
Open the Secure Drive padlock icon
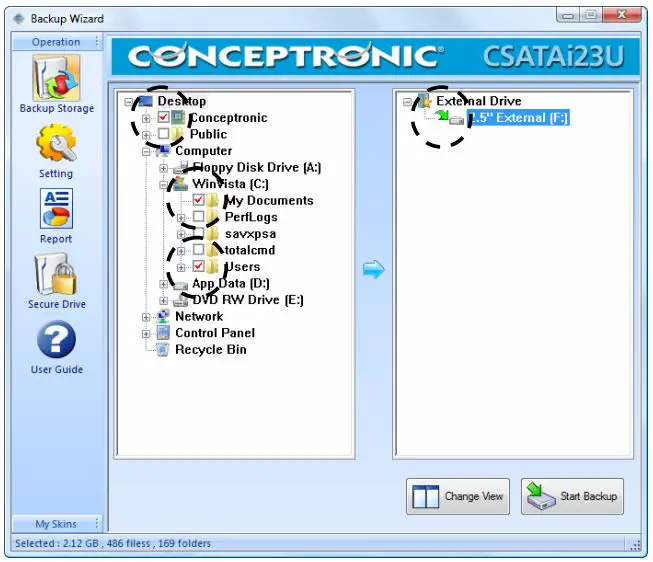[x=56, y=274]
